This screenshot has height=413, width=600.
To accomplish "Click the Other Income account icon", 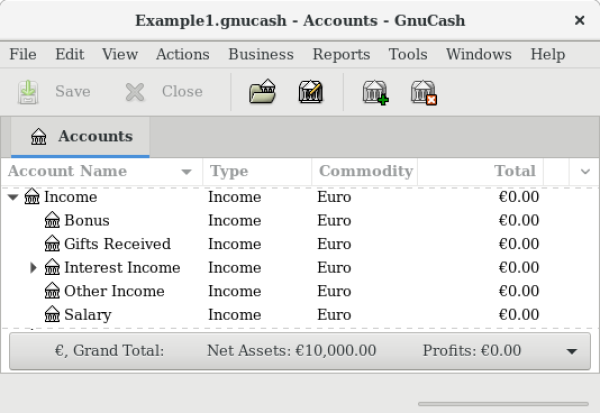I will 52,291.
